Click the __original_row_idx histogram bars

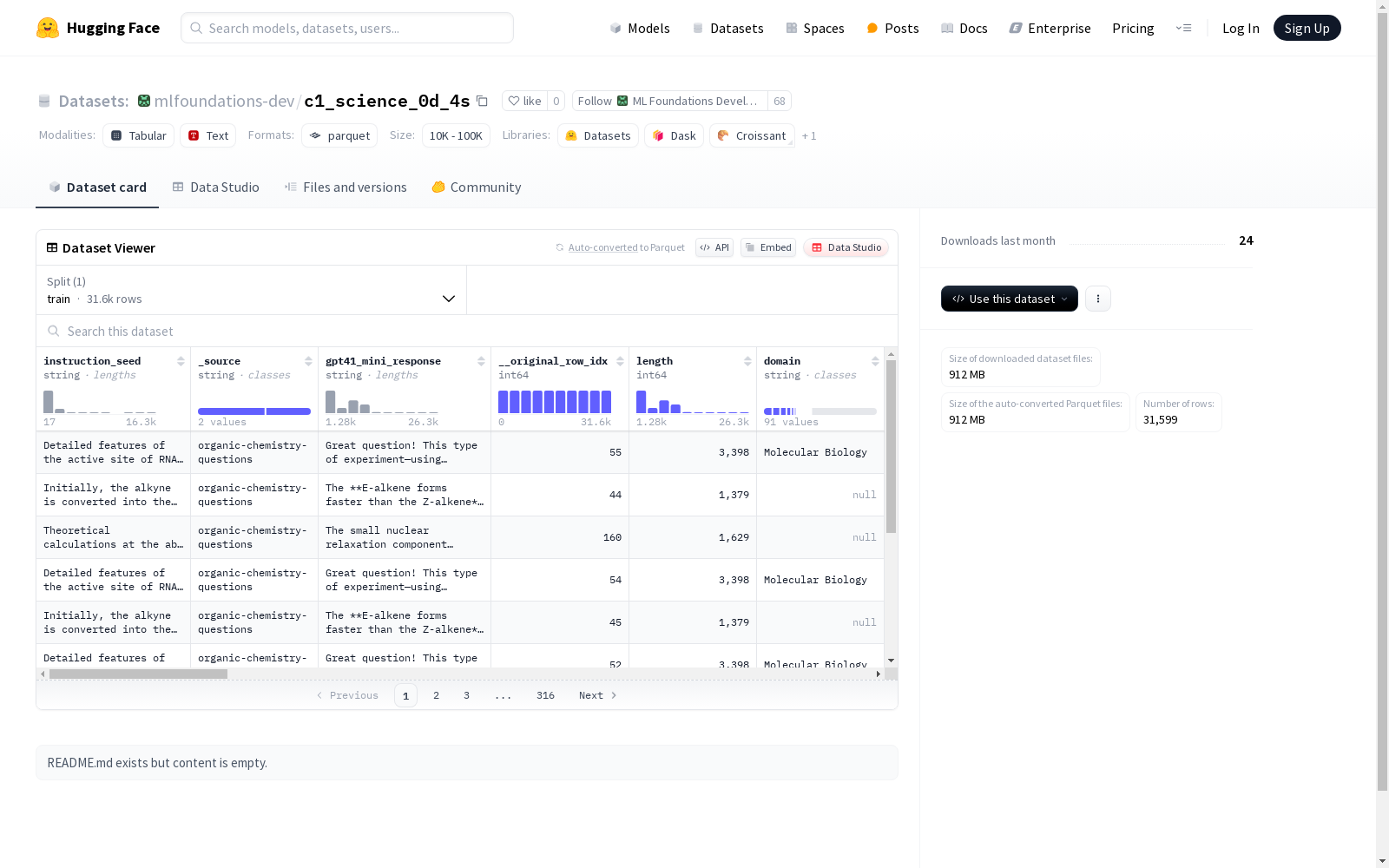click(555, 402)
